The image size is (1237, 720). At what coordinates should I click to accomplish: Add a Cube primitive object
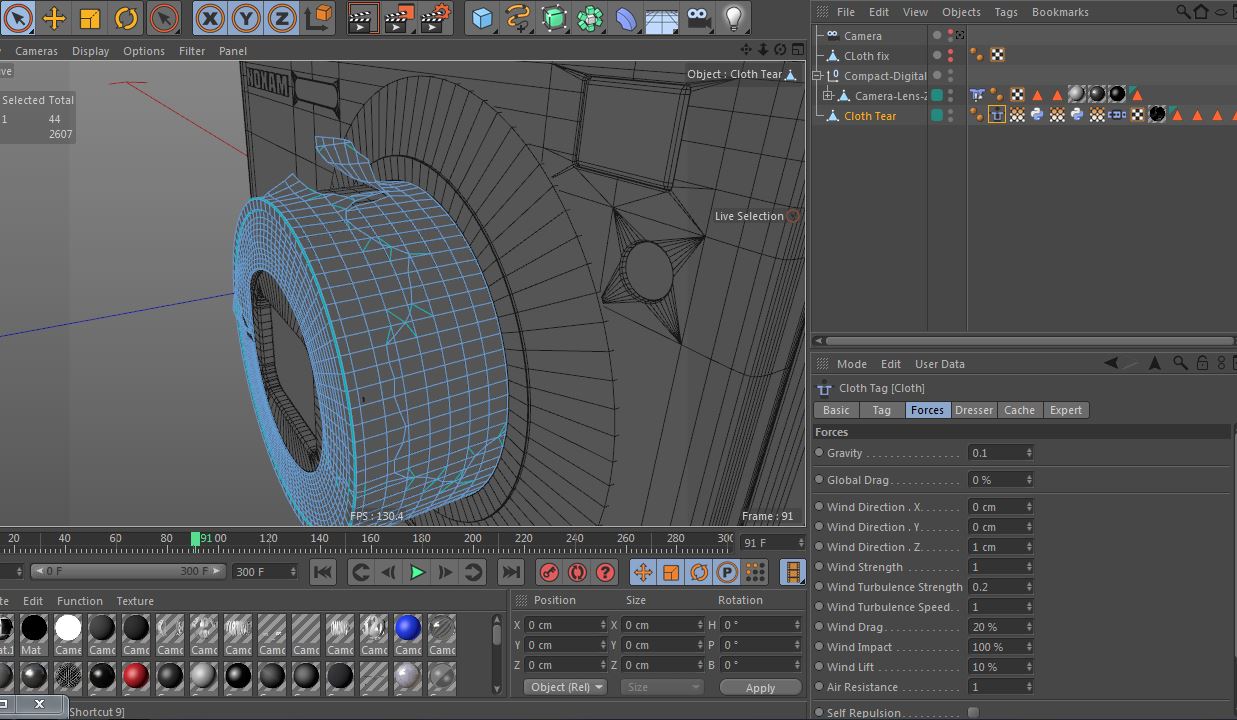click(483, 17)
